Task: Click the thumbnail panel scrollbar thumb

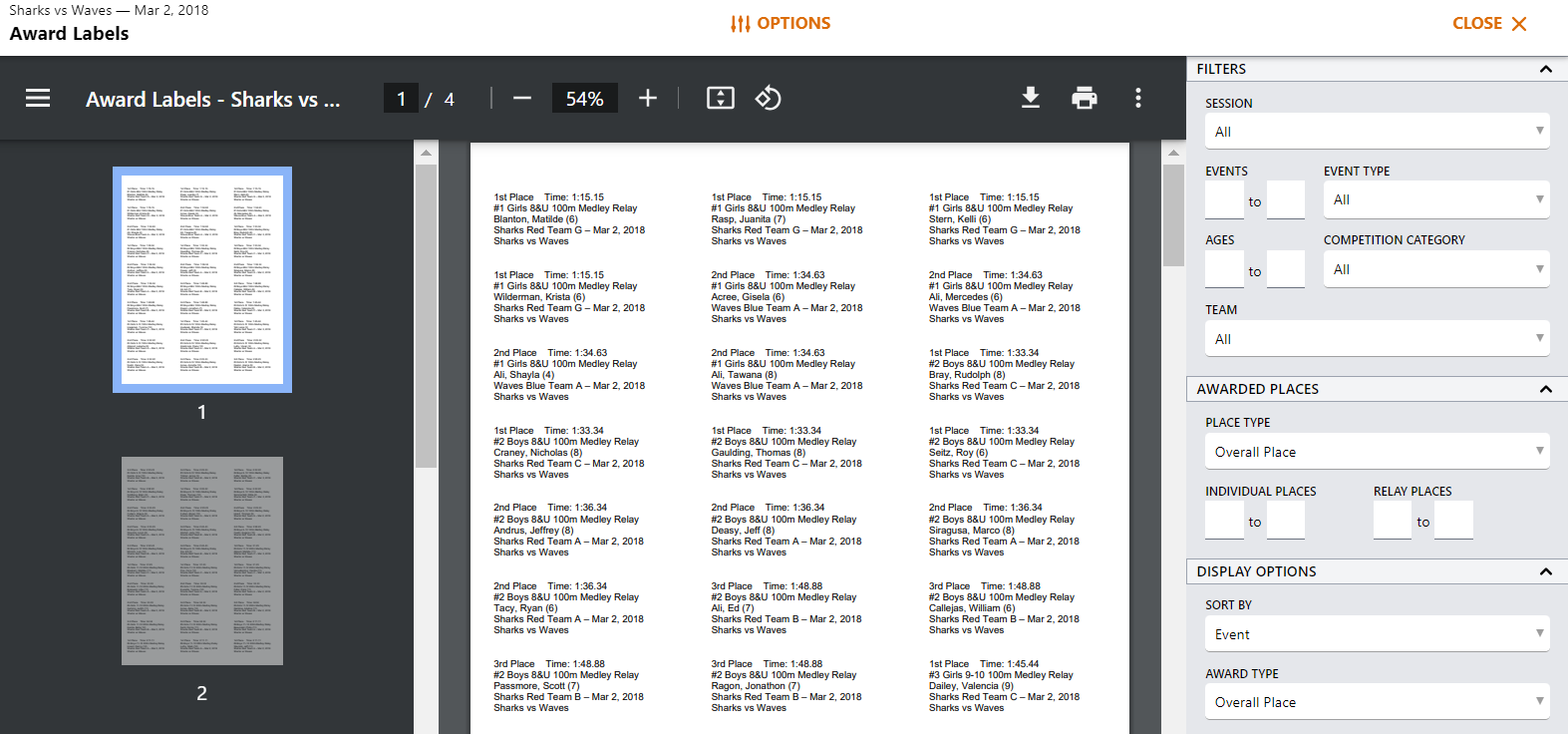Action: click(x=426, y=316)
